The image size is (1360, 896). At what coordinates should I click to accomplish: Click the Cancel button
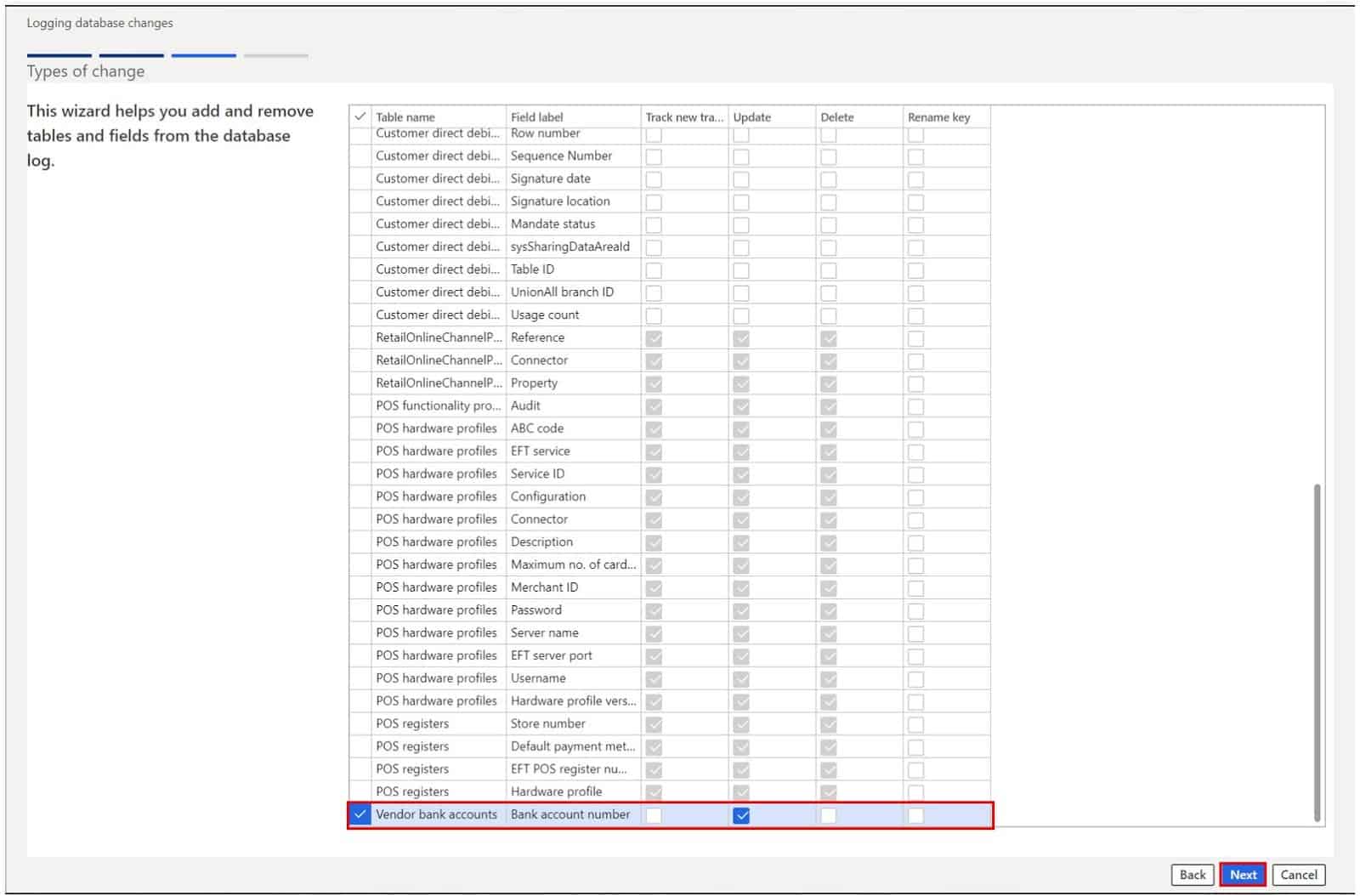pos(1299,874)
